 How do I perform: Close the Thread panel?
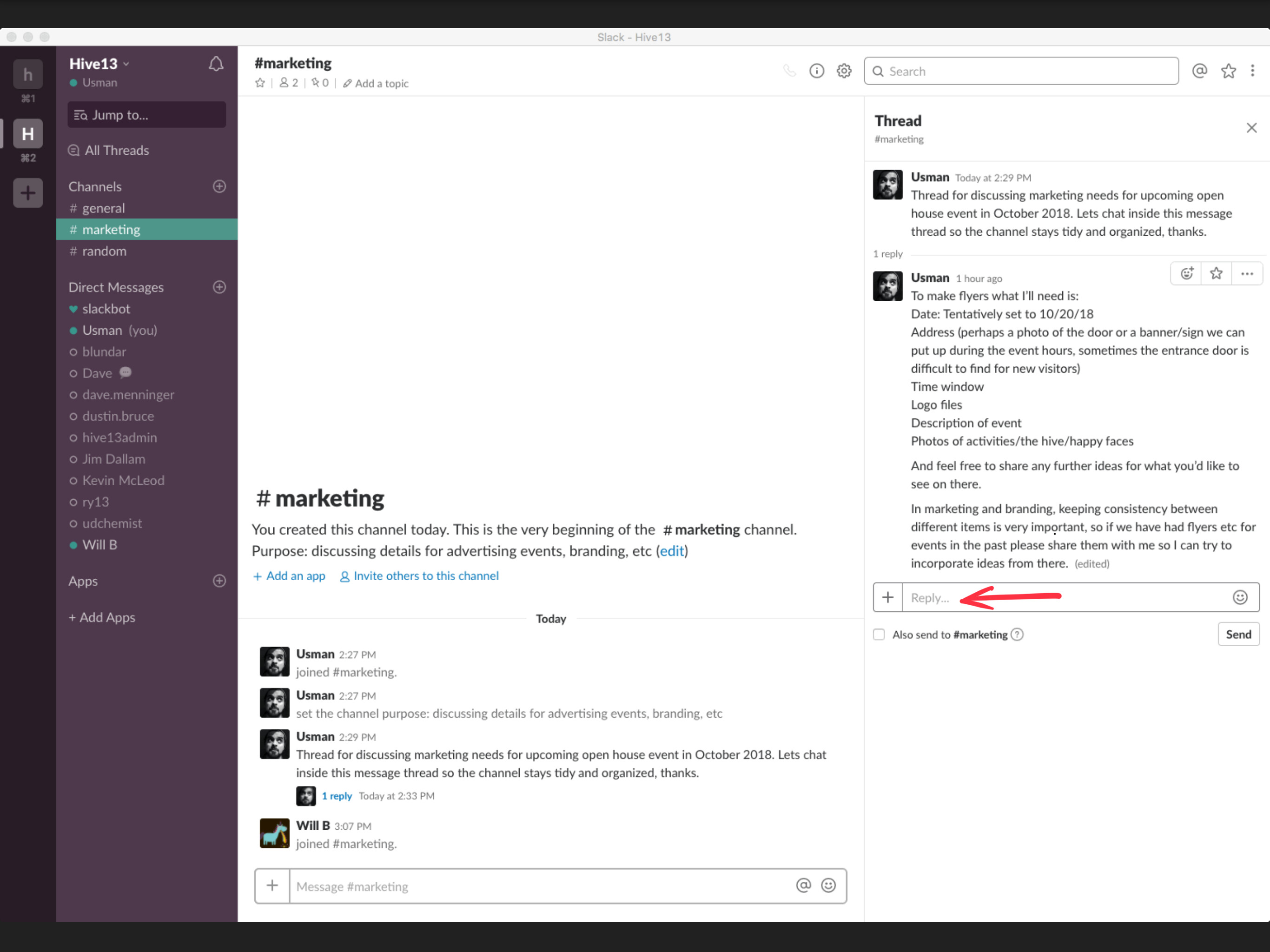1251,127
